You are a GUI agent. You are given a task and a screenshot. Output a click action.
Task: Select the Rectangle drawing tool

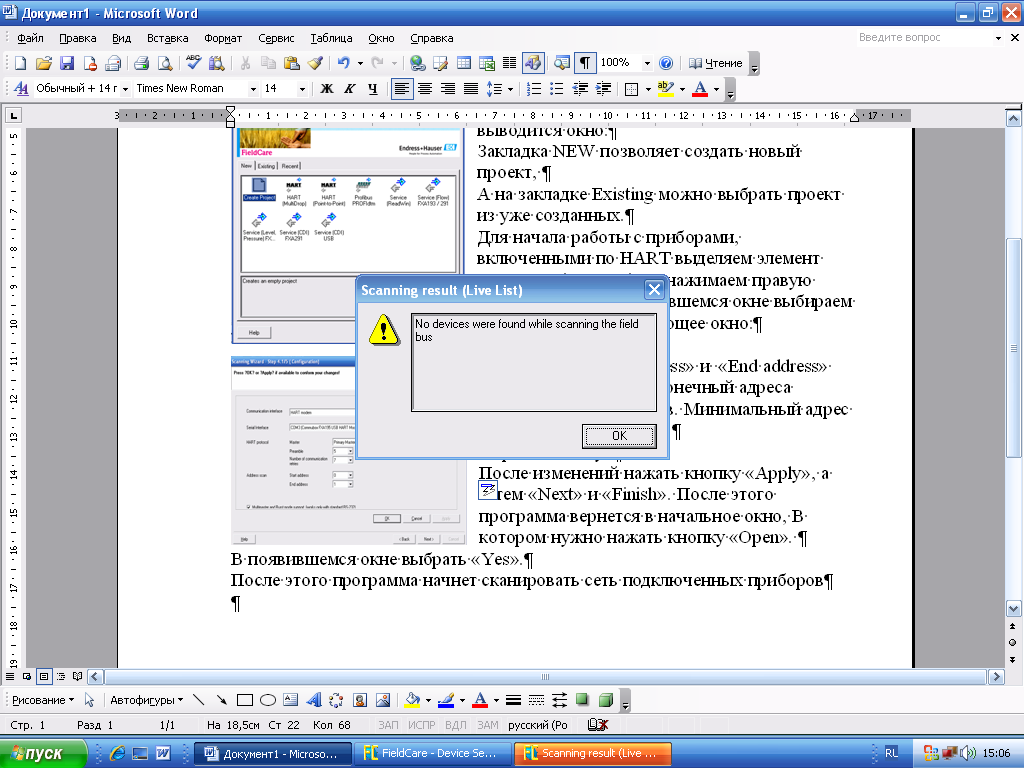click(x=245, y=700)
